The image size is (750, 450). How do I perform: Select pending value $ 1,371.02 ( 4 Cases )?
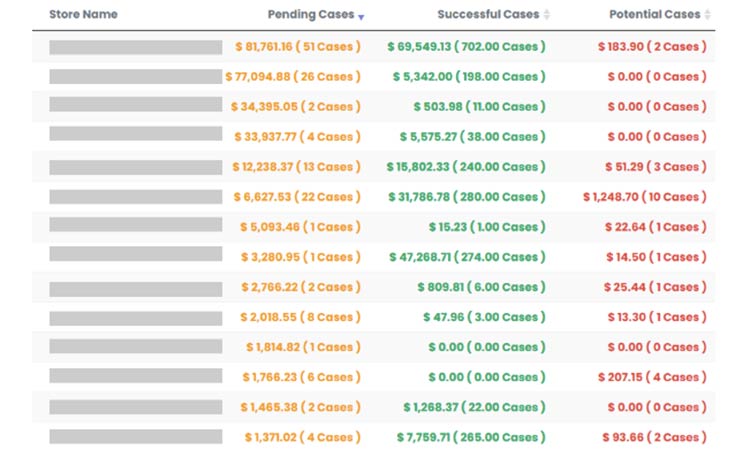pos(303,438)
